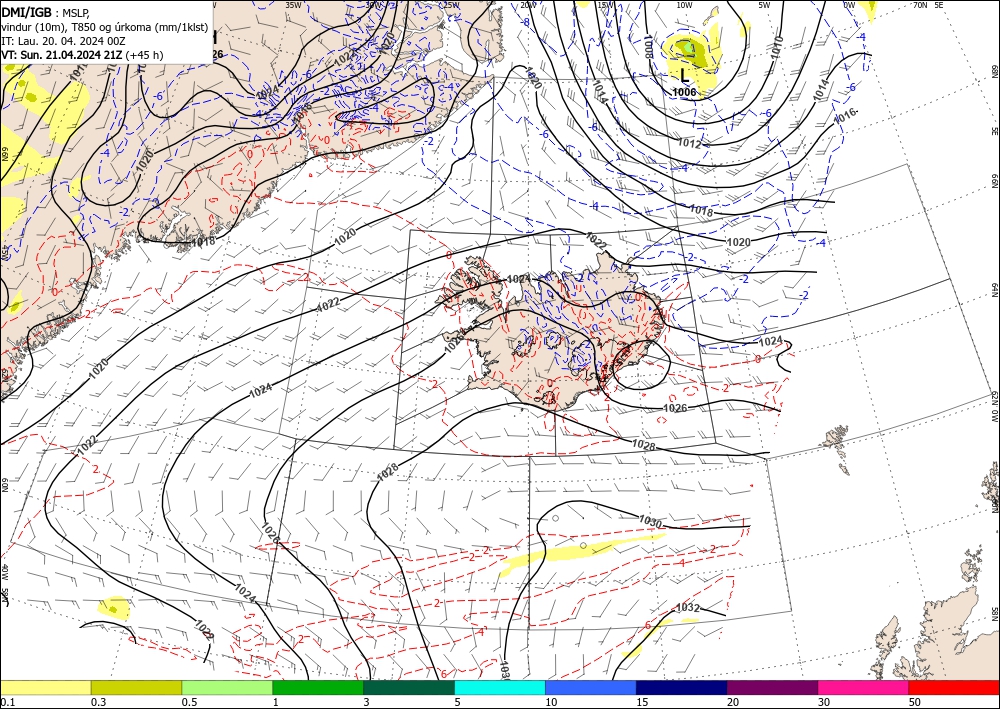Click the 'IT: Lau. 20. 04. 2024 00Z' initial time
This screenshot has height=709, width=1000.
click(x=63, y=41)
